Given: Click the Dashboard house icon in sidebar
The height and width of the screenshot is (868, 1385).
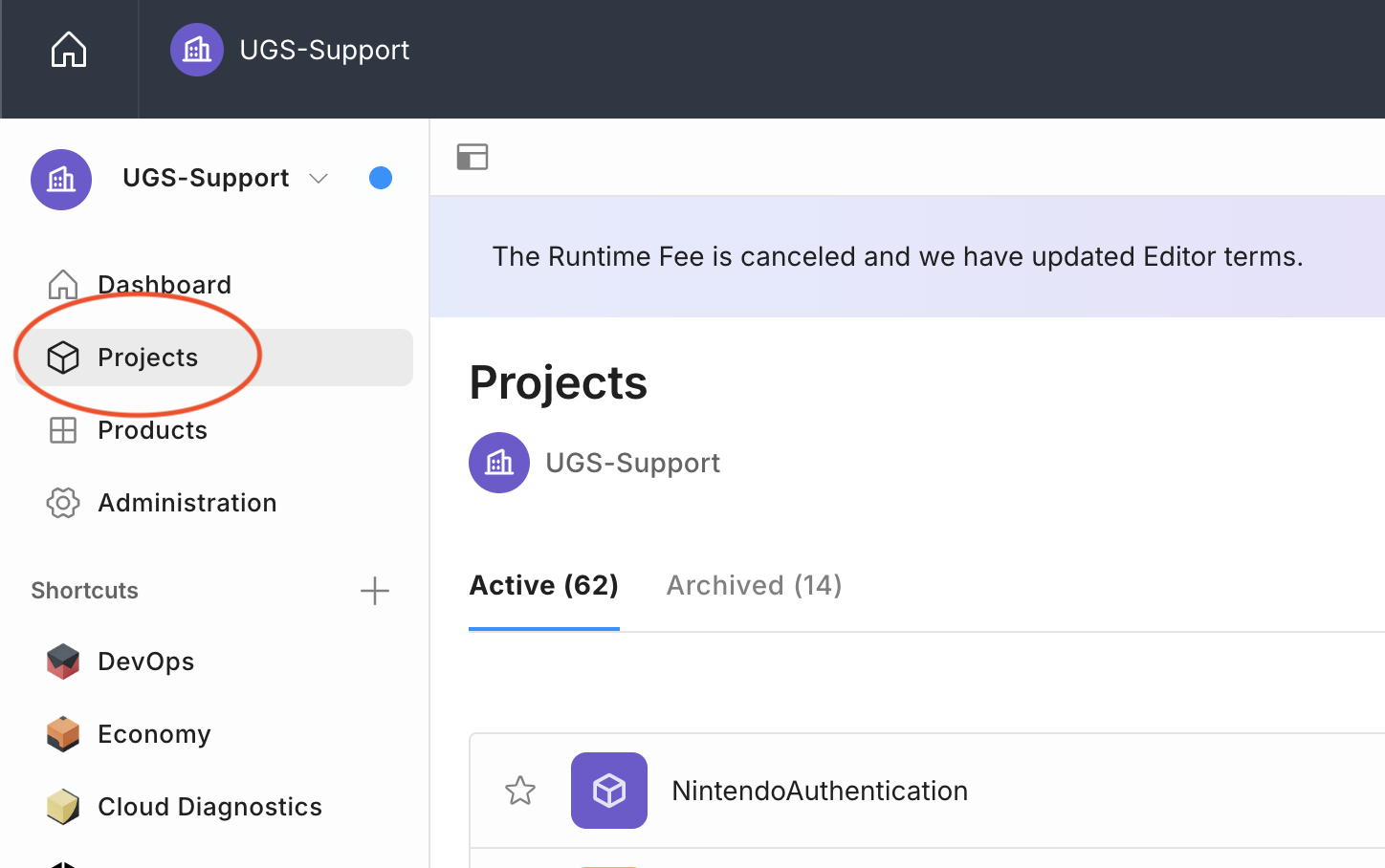Looking at the screenshot, I should [63, 285].
